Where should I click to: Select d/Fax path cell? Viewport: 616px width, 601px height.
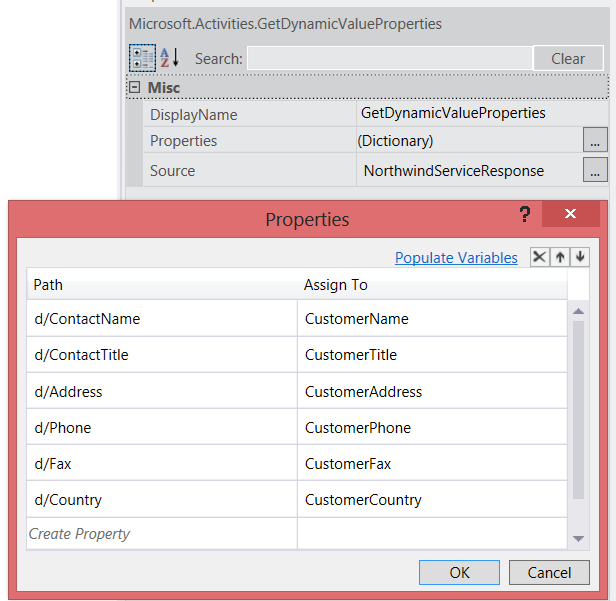pos(162,464)
